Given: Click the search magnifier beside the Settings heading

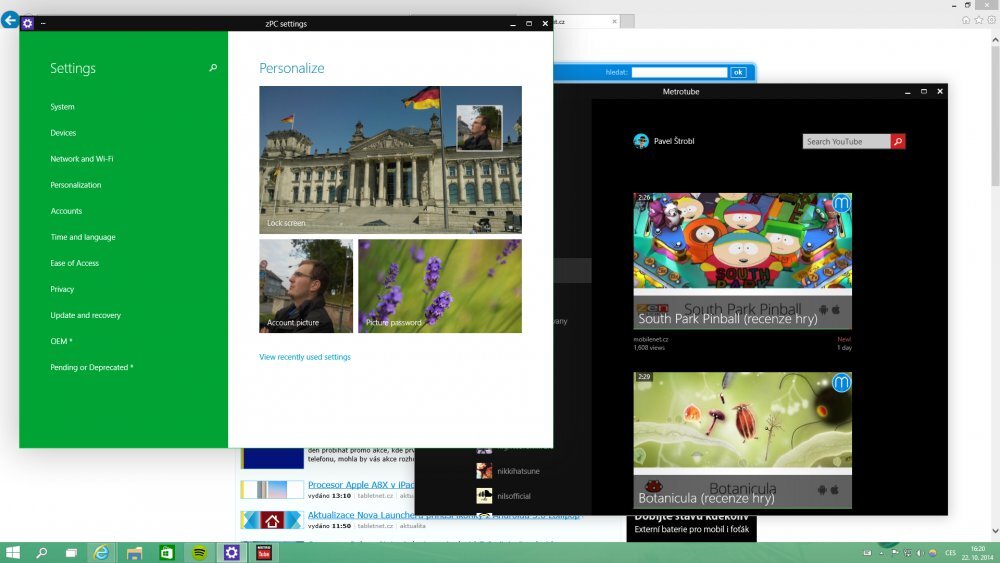Looking at the screenshot, I should [213, 68].
